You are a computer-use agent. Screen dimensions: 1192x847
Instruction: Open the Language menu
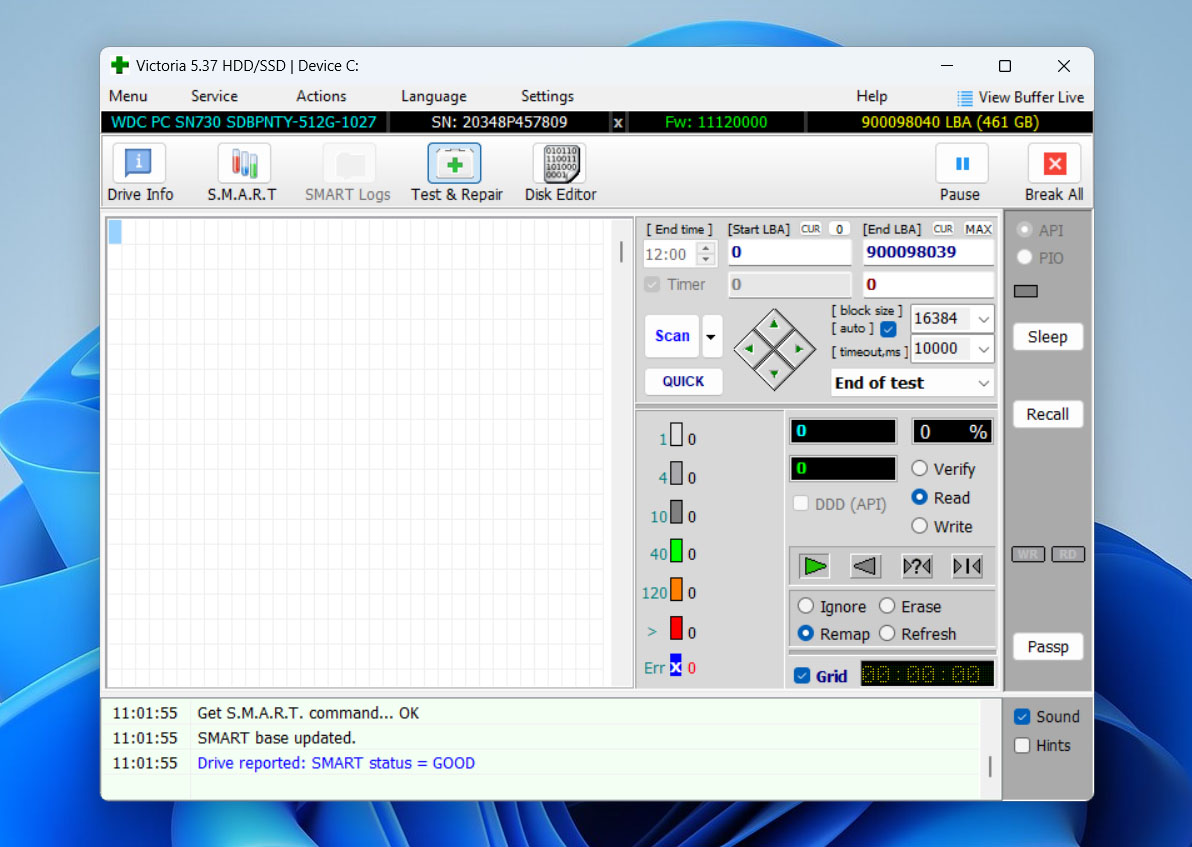click(x=434, y=97)
